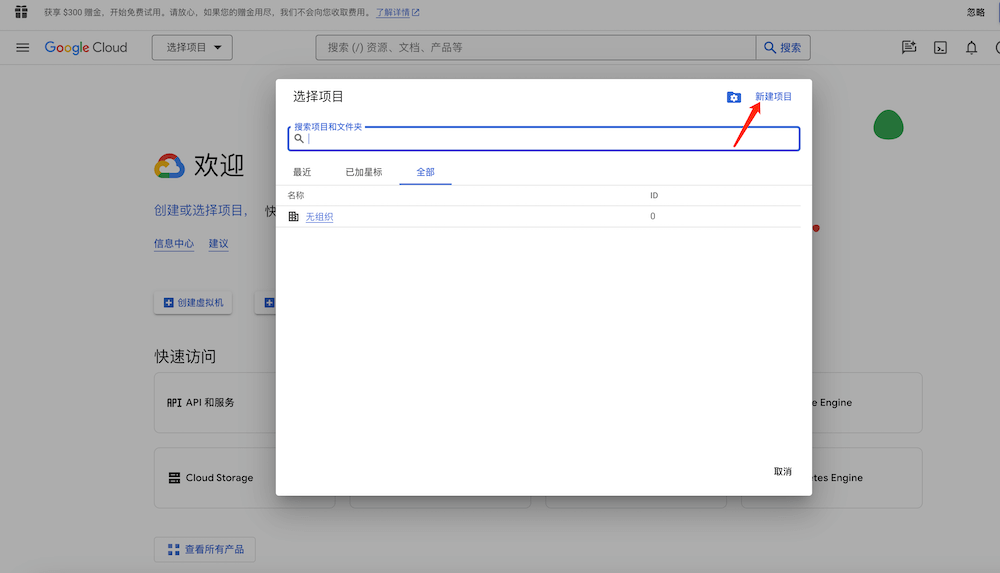This screenshot has height=573, width=1000.
Task: Click the 了解详情 link in the banner
Action: (x=397, y=13)
